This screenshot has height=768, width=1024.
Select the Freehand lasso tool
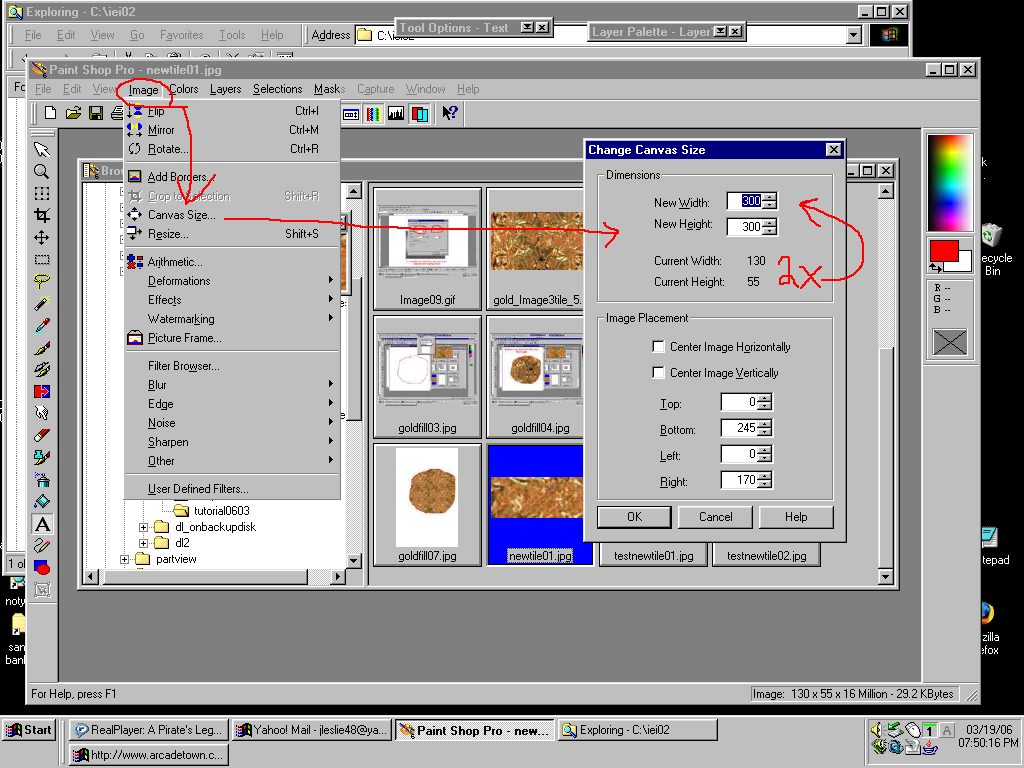[42, 281]
